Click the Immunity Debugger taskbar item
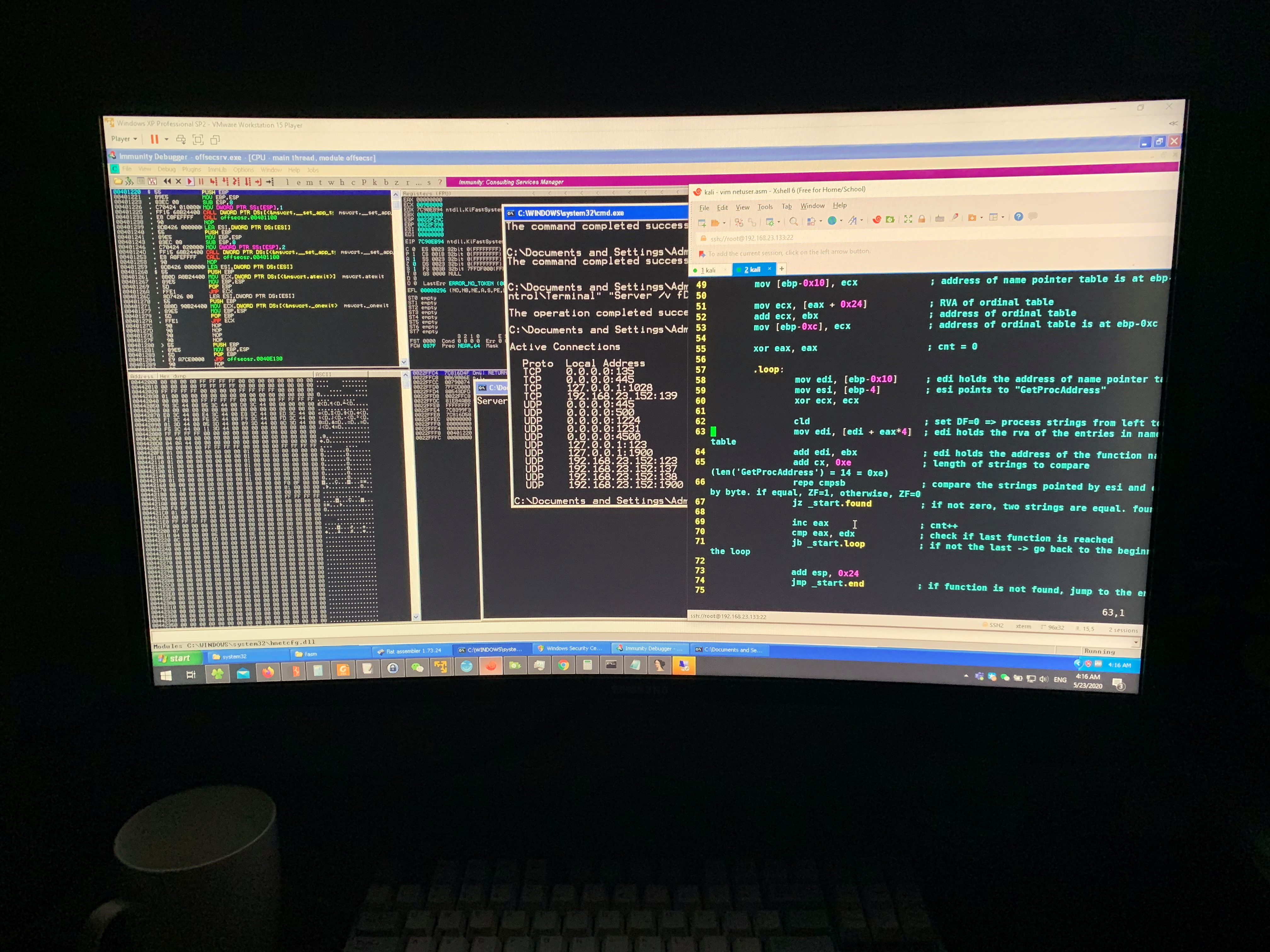 tap(649, 649)
